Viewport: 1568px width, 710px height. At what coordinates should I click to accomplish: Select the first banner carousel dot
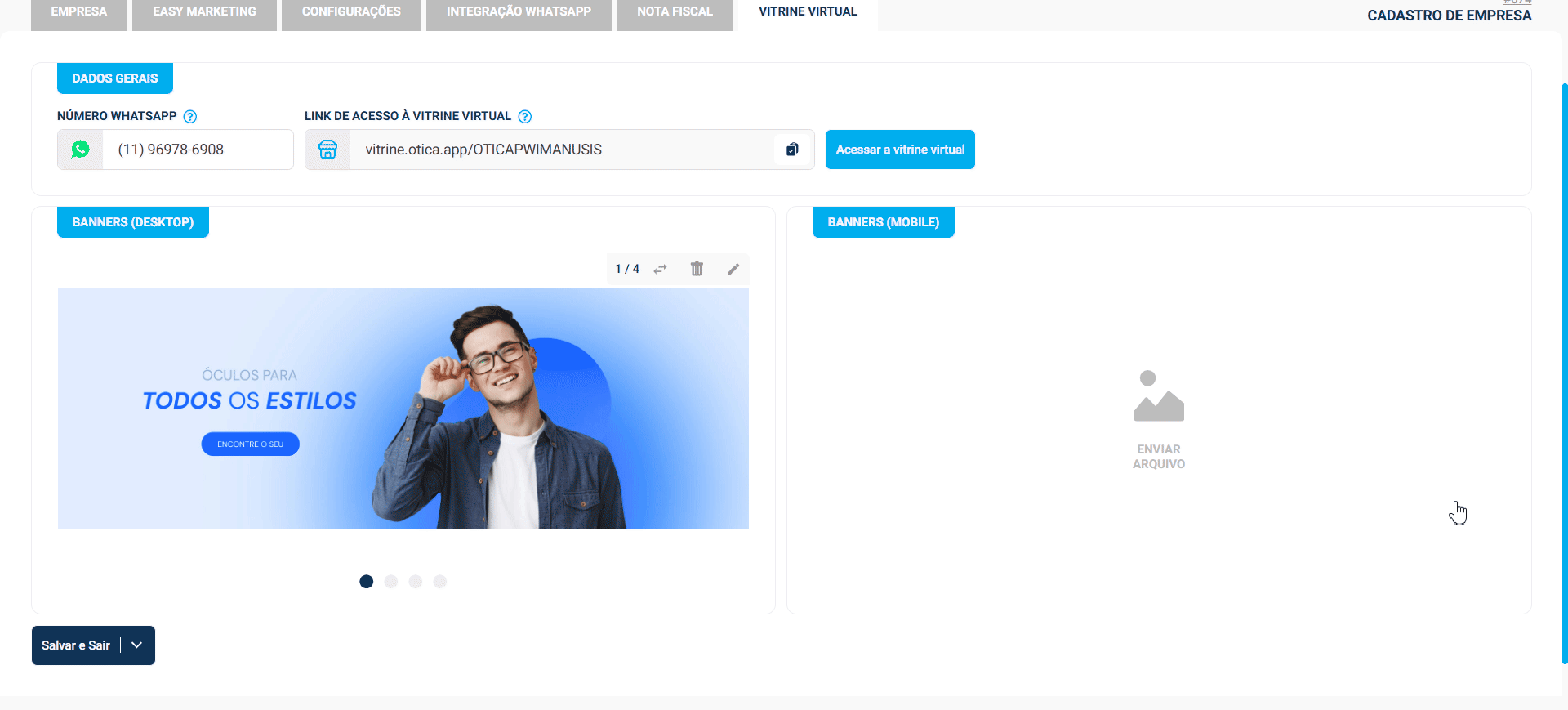(x=367, y=582)
